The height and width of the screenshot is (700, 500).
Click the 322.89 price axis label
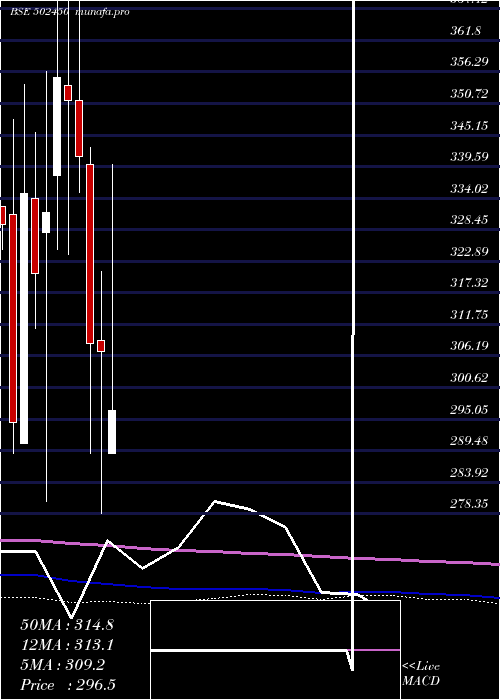click(469, 251)
